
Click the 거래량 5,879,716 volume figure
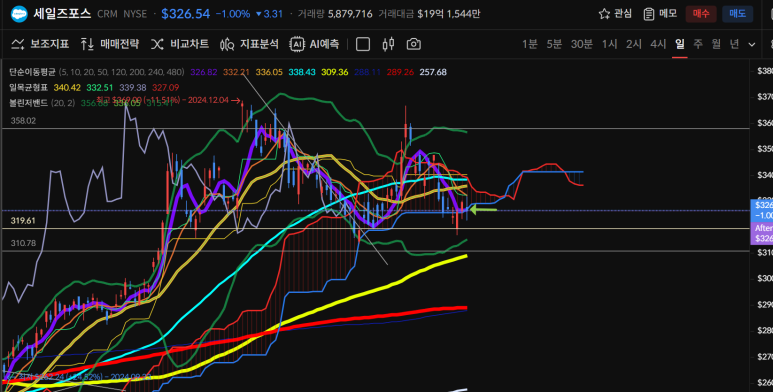[x=335, y=14]
